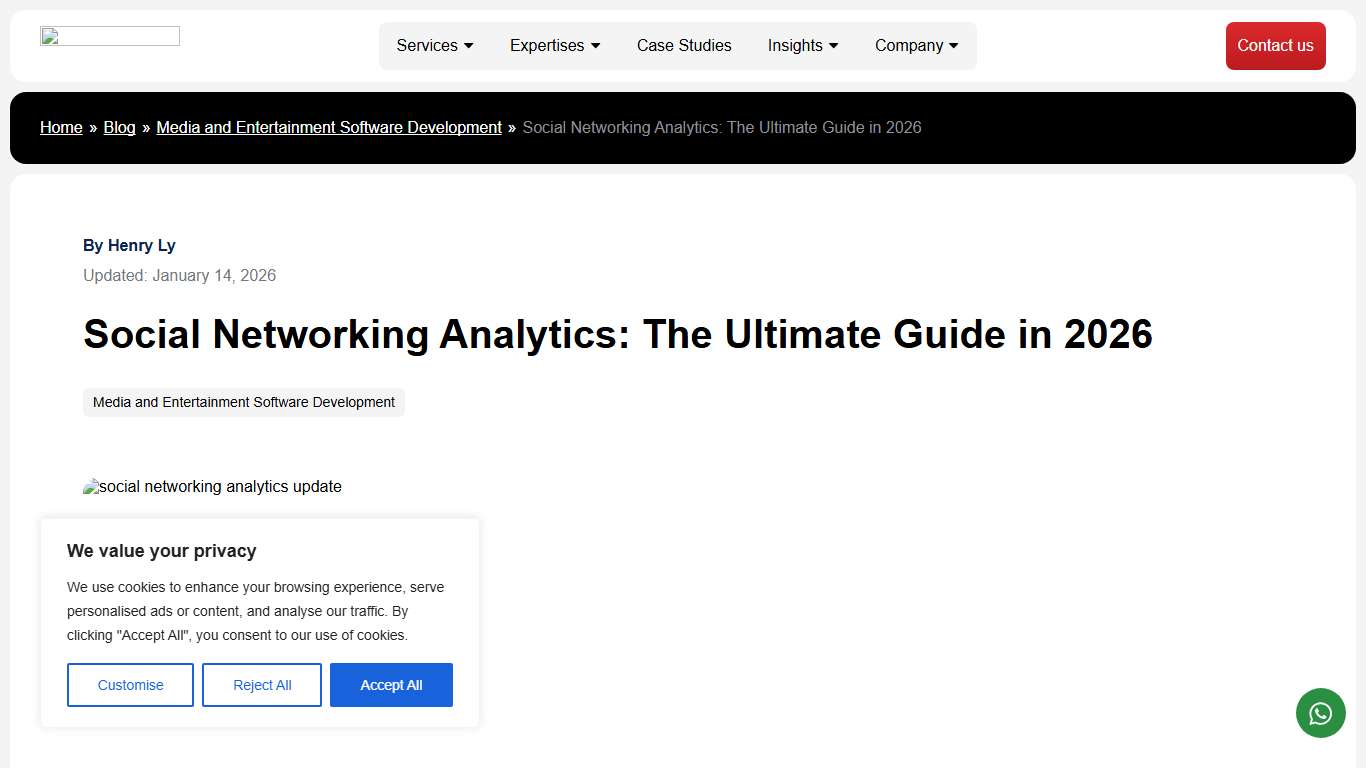1366x768 pixels.
Task: Visit Media and Entertainment Software Development breadcrumb
Action: coord(329,127)
